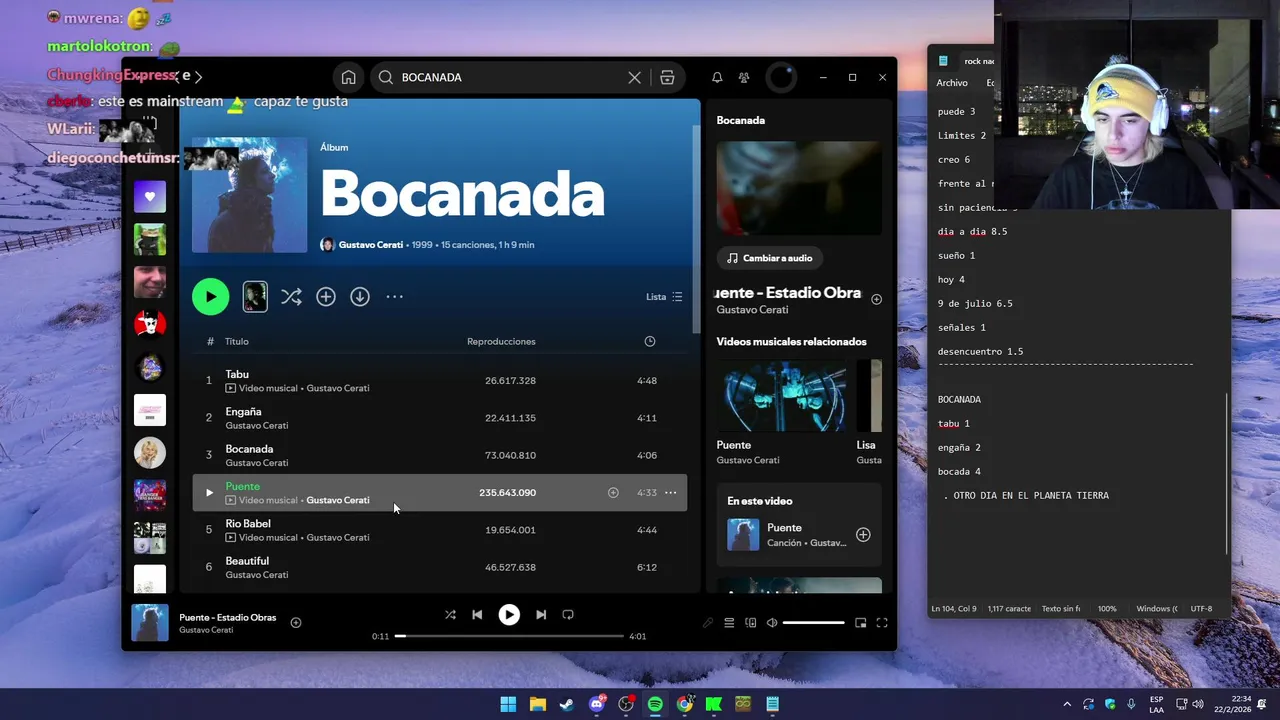
Task: Go to Spotify home
Action: (348, 77)
